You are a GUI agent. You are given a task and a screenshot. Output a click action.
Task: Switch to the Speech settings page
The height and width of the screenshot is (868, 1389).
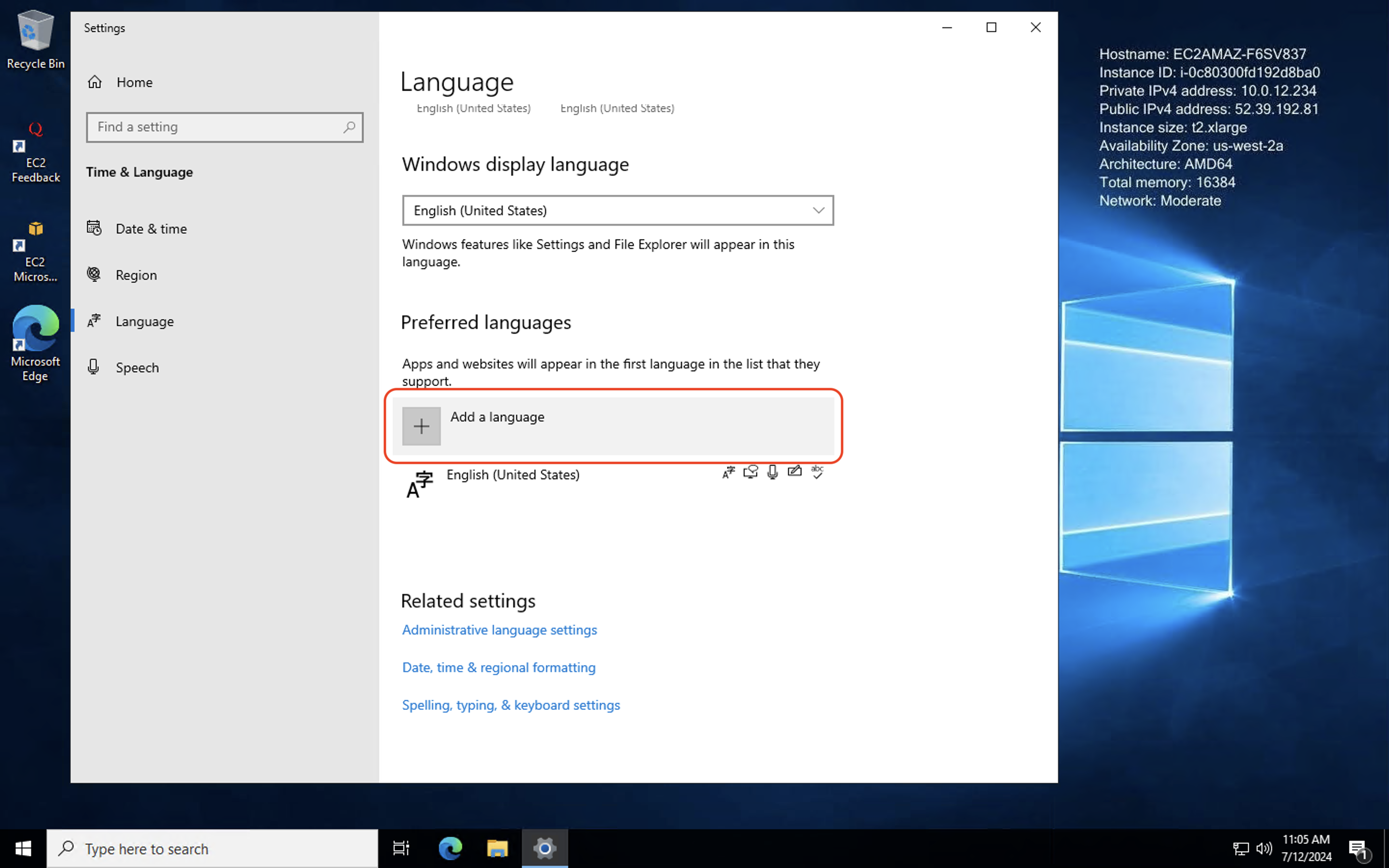(x=138, y=367)
